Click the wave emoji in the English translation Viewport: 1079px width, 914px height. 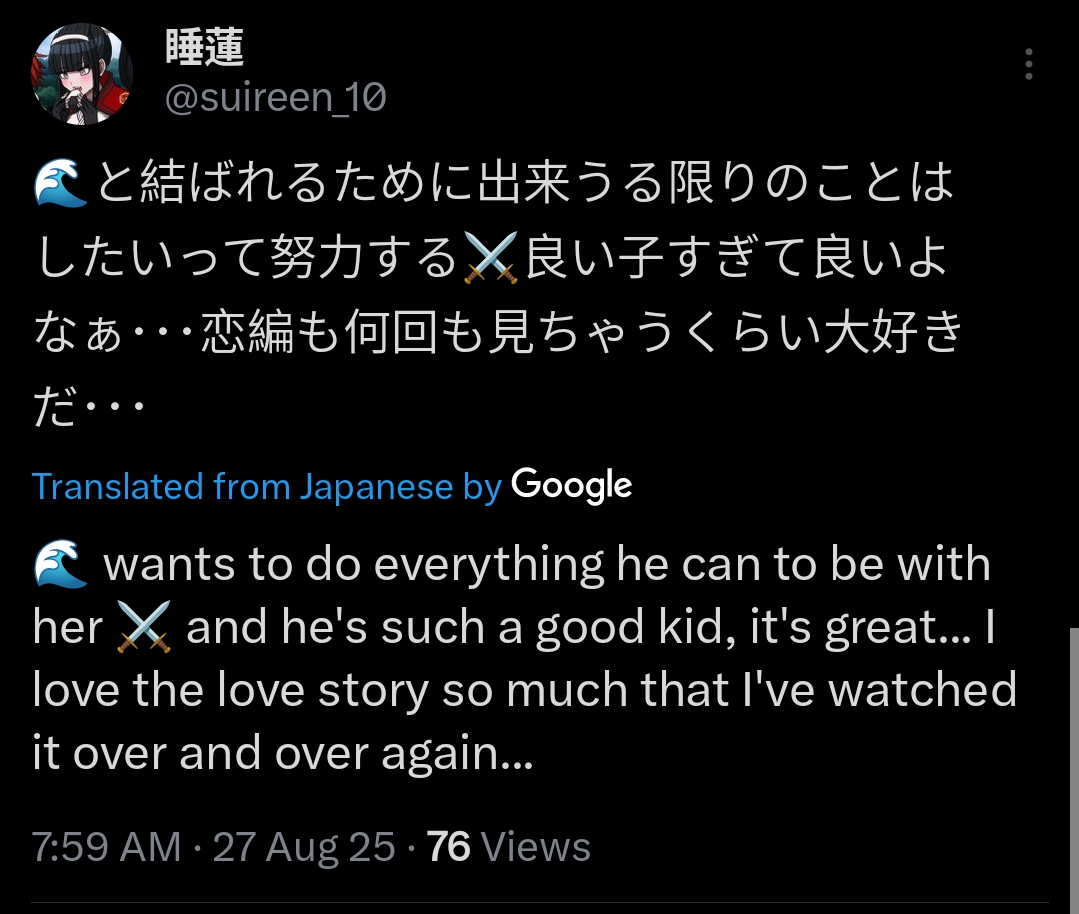[61, 564]
